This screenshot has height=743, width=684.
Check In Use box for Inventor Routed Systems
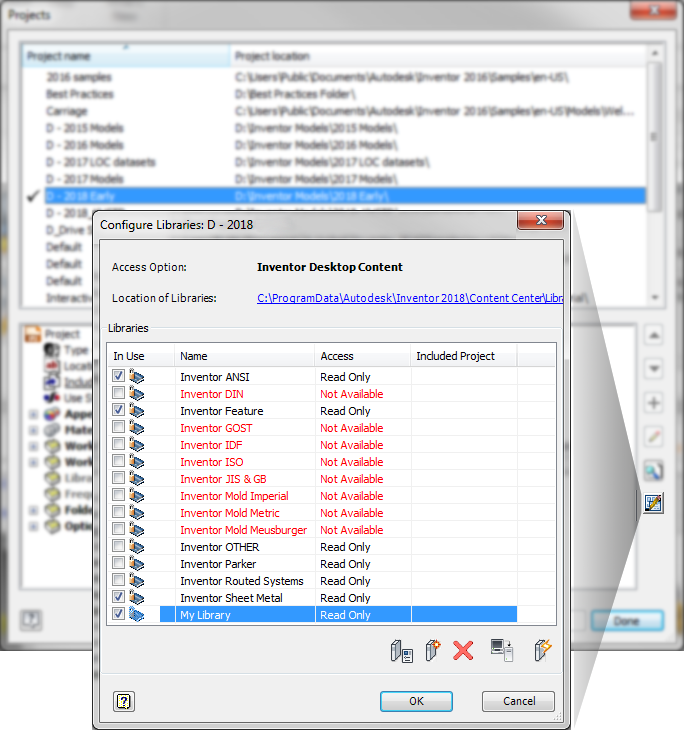pyautogui.click(x=119, y=580)
